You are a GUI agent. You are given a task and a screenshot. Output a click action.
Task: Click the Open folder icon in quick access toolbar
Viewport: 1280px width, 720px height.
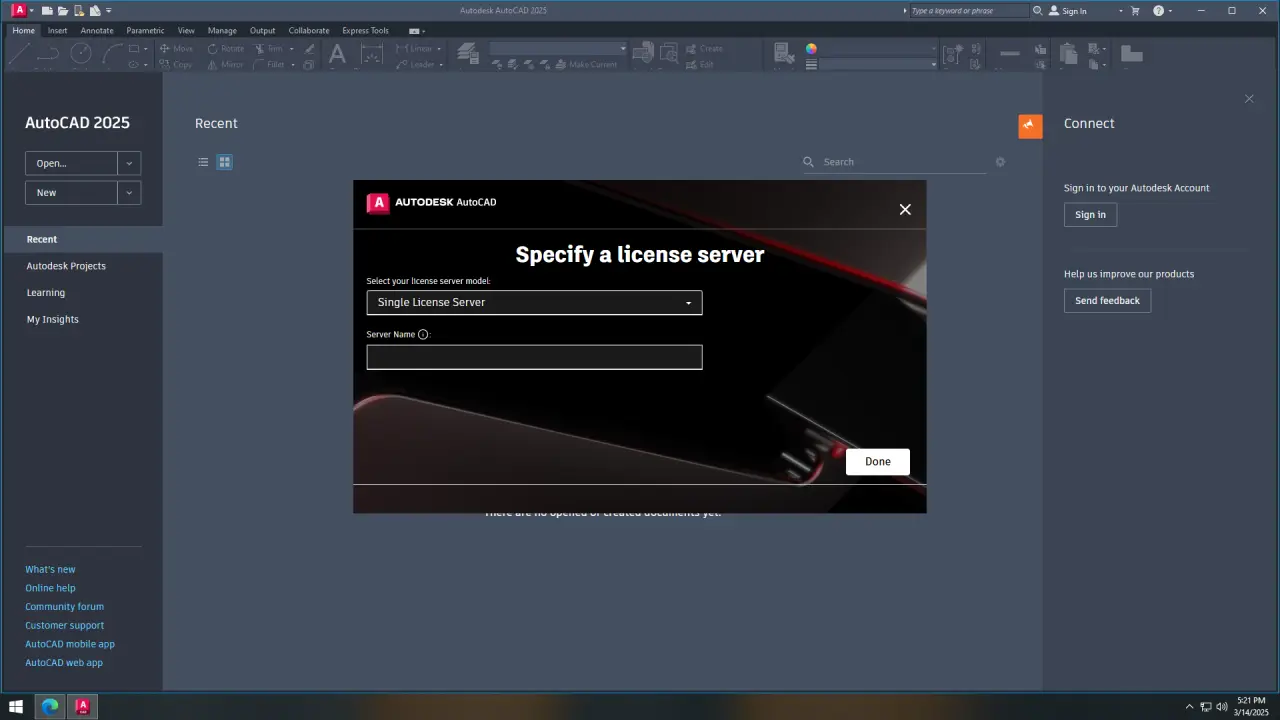[x=63, y=11]
